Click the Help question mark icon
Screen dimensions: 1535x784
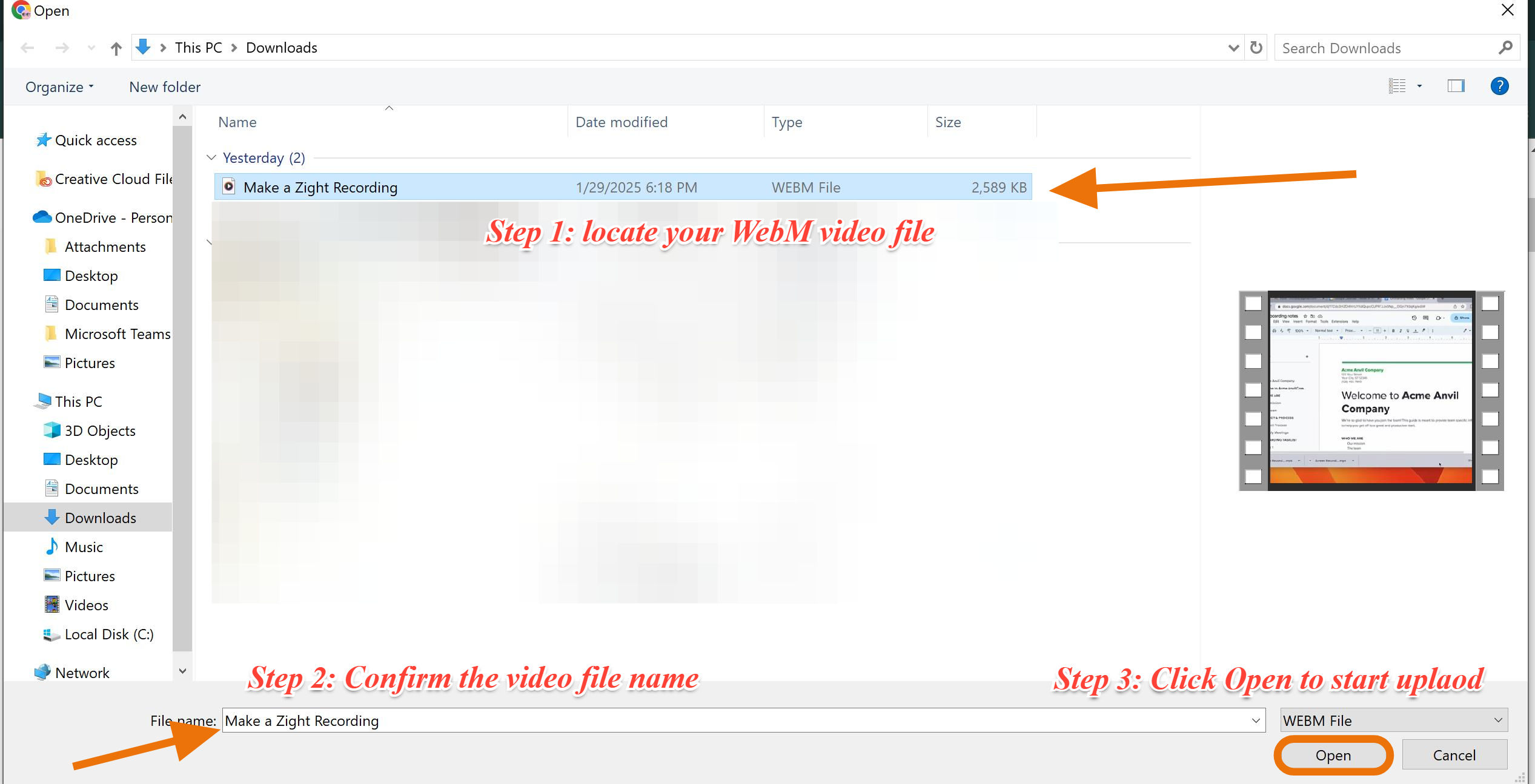pos(1499,86)
